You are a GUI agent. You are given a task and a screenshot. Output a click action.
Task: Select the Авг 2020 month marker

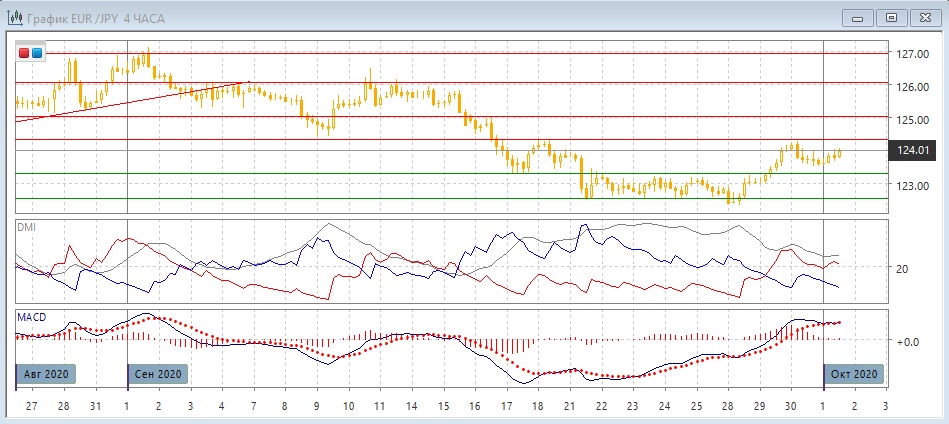[x=43, y=374]
